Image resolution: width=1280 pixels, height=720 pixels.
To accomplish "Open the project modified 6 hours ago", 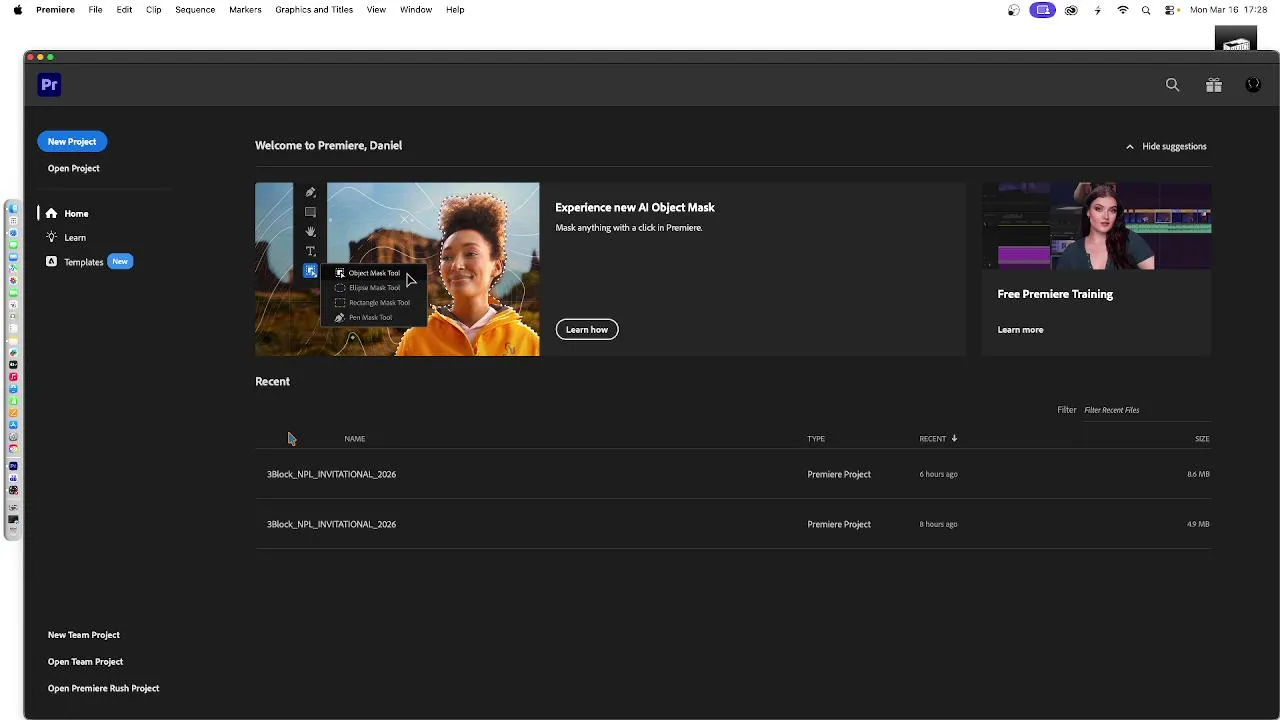I will click(733, 474).
